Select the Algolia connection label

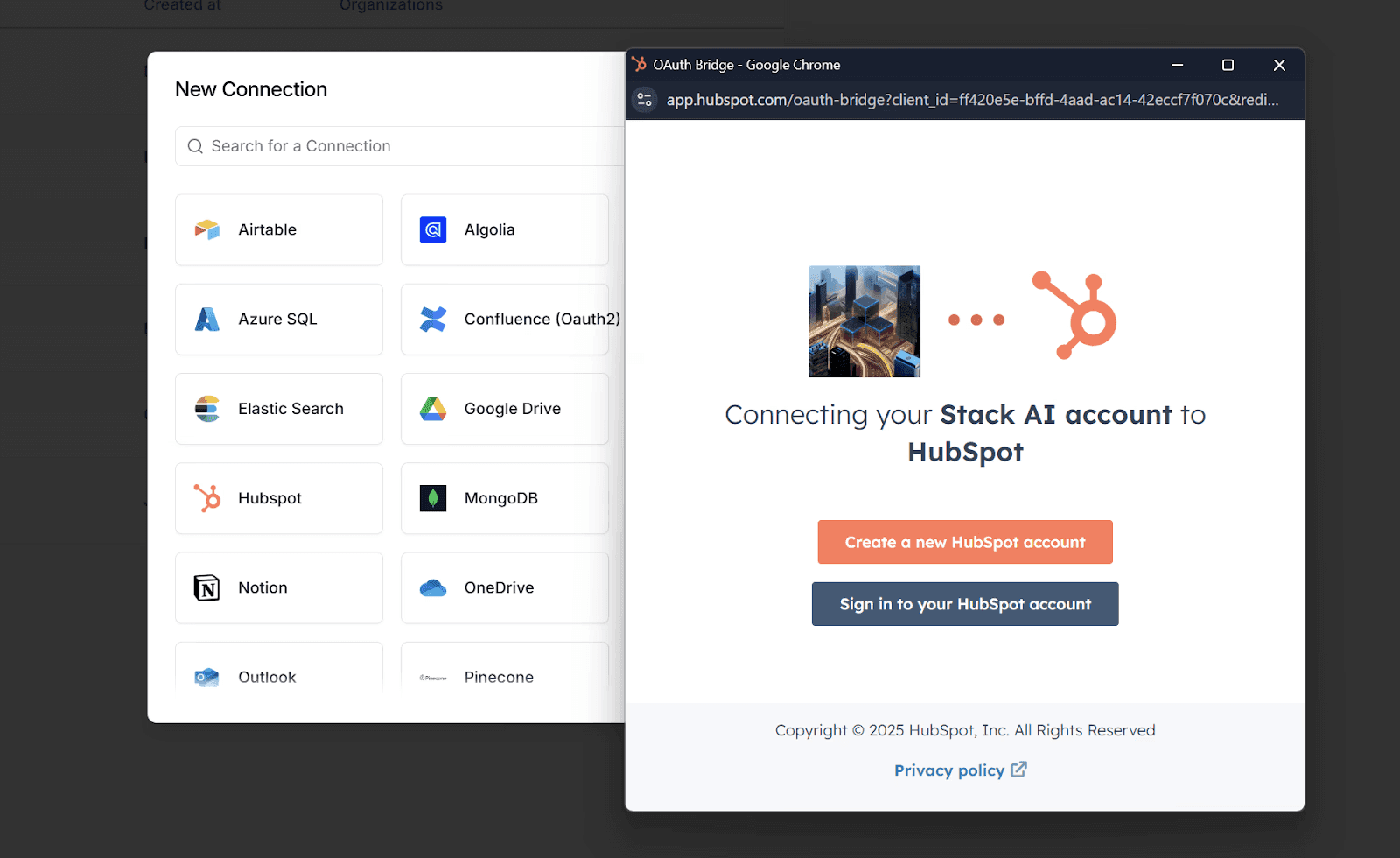click(x=490, y=229)
